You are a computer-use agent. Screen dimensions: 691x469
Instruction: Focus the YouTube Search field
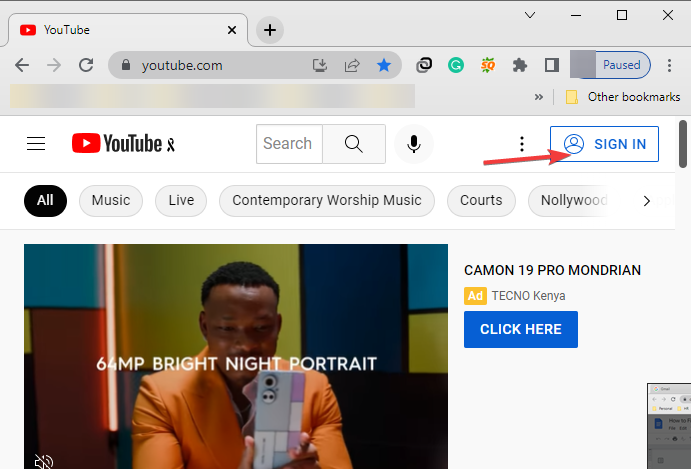[x=290, y=144]
